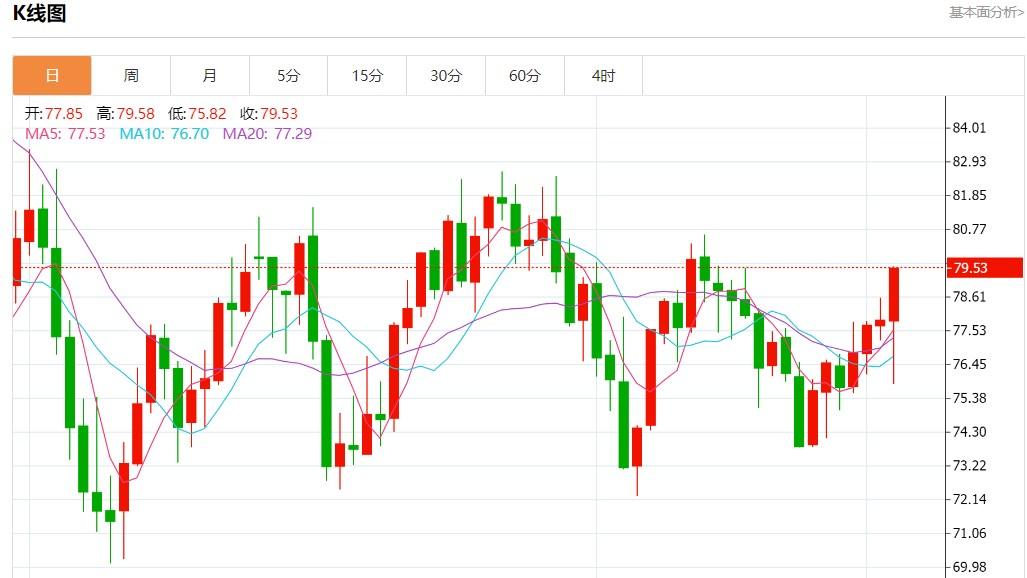Image resolution: width=1027 pixels, height=578 pixels.
Task: Click the low price value 75.82
Action: point(207,114)
